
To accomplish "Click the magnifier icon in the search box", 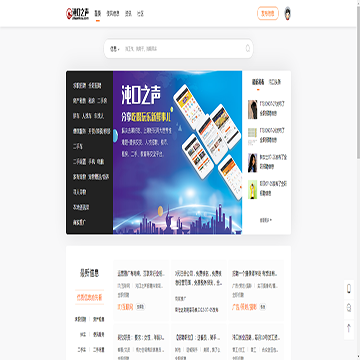I will (248, 49).
